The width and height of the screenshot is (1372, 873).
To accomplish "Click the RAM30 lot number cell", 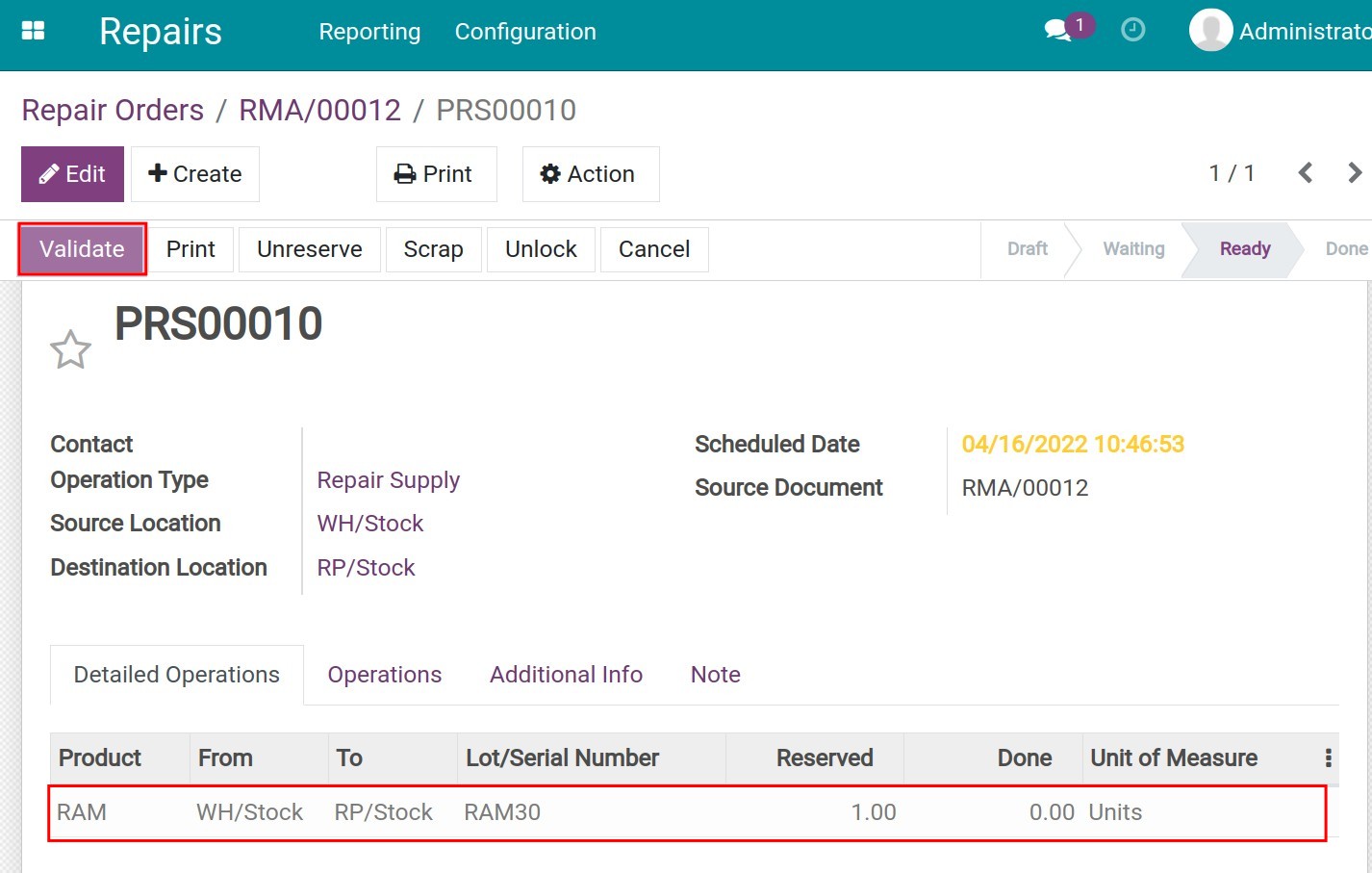I will 502,812.
